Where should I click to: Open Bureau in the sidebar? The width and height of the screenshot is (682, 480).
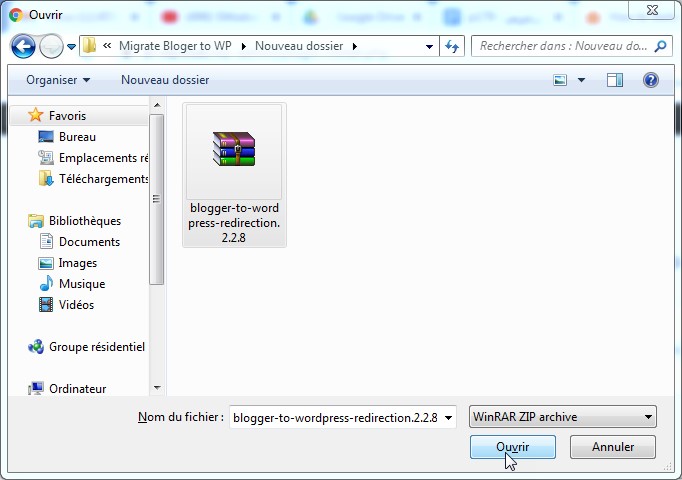coord(77,137)
